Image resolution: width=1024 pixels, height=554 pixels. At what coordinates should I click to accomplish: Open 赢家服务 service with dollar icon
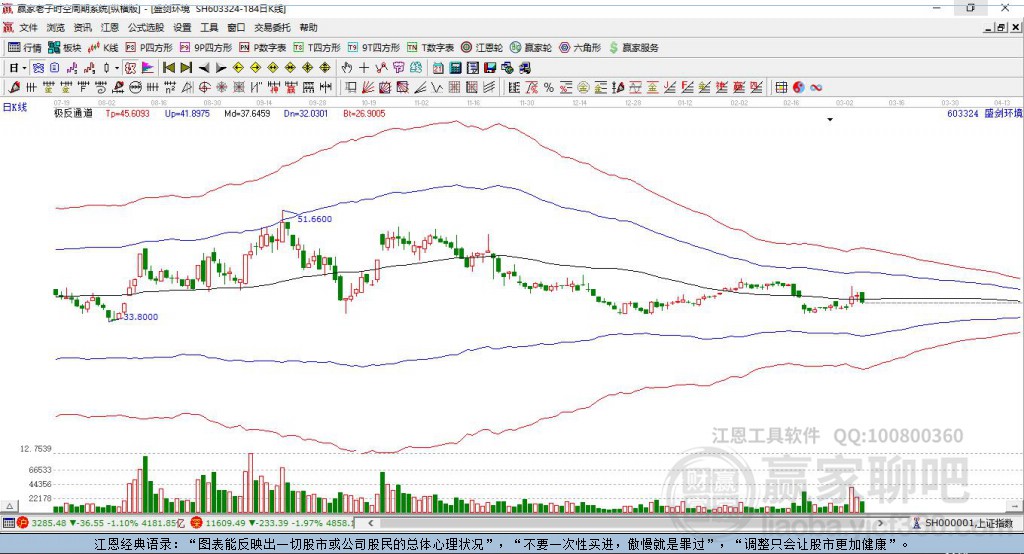[x=633, y=48]
